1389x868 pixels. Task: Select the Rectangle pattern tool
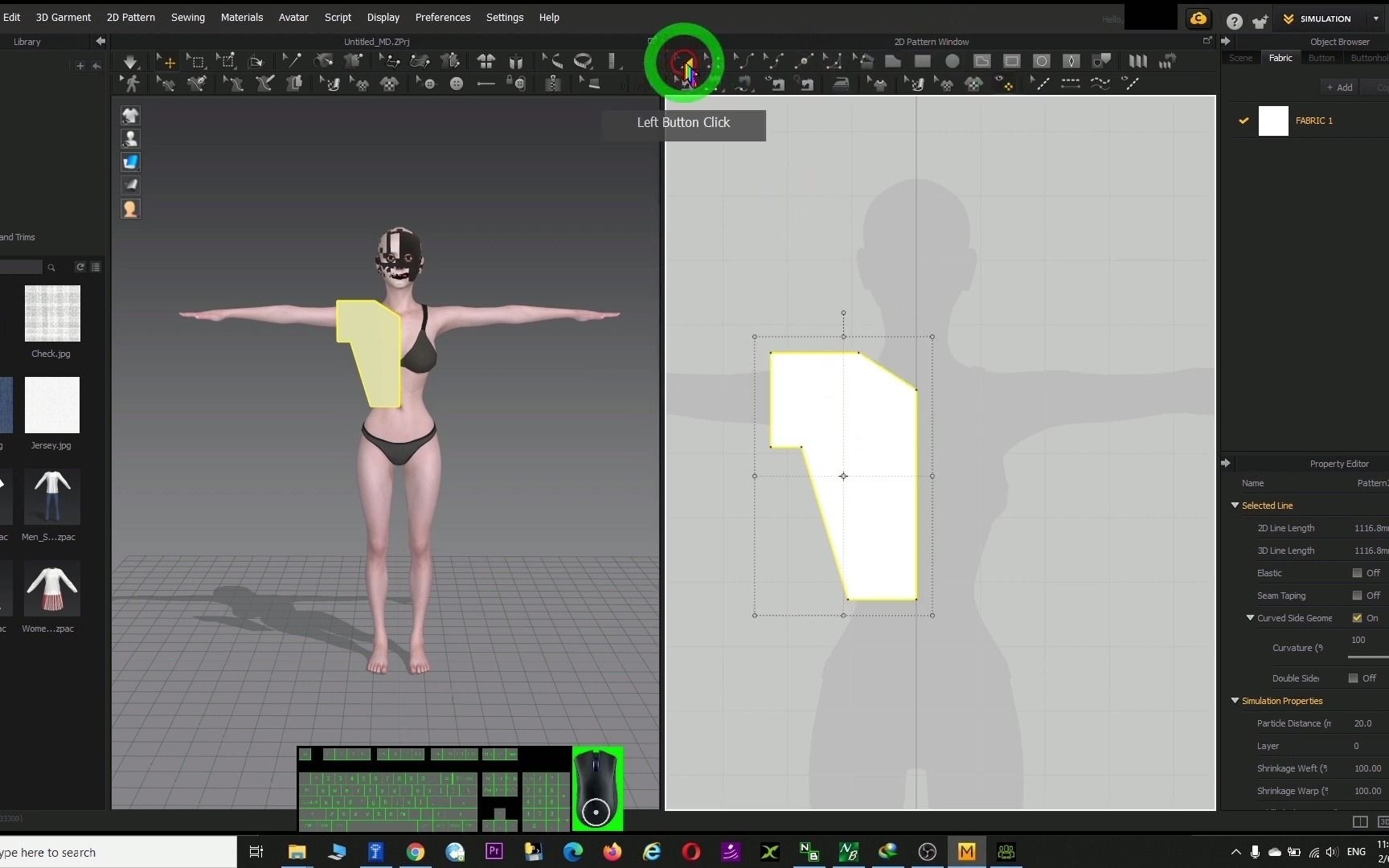coord(922,61)
